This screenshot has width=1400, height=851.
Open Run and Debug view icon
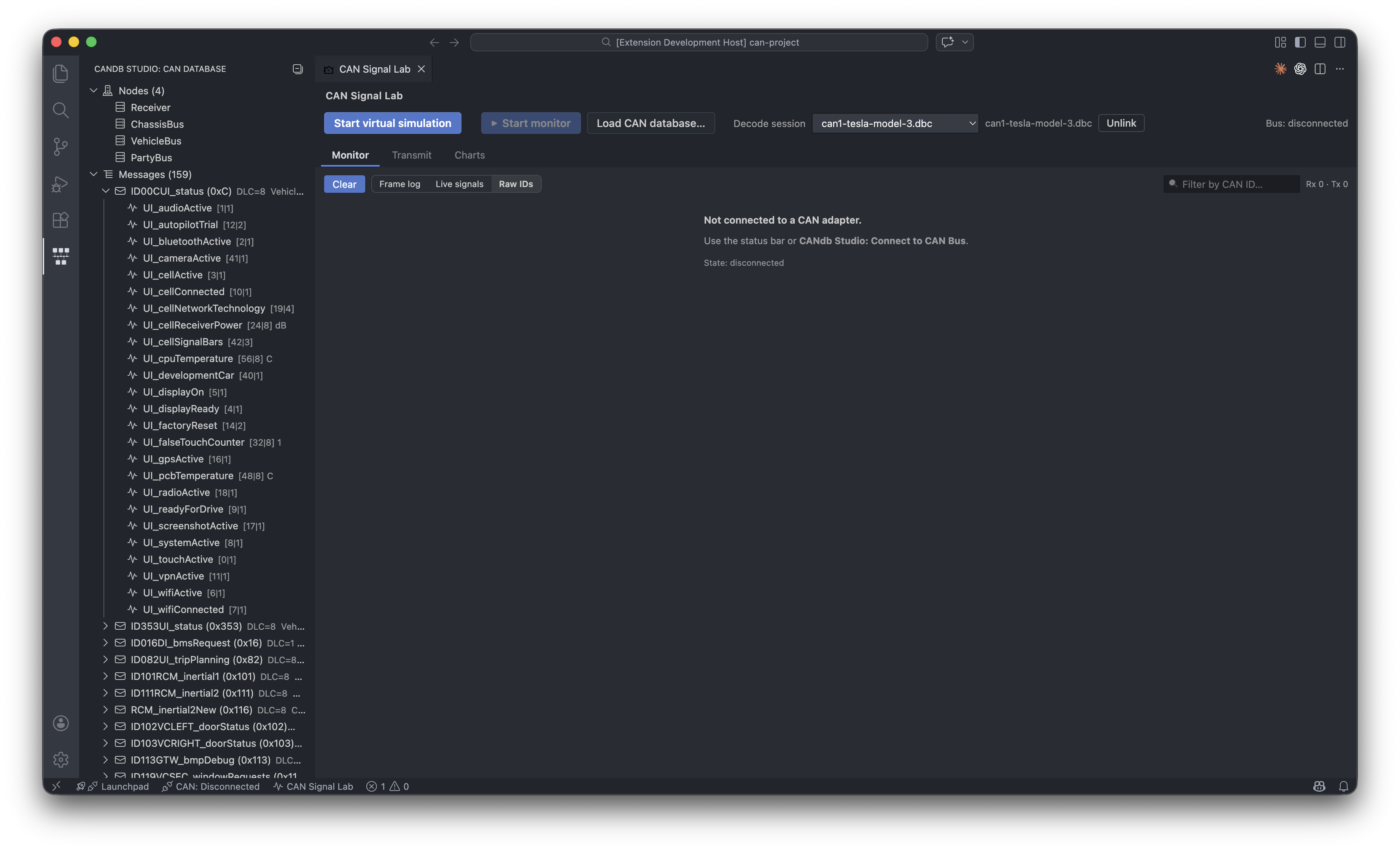point(61,184)
